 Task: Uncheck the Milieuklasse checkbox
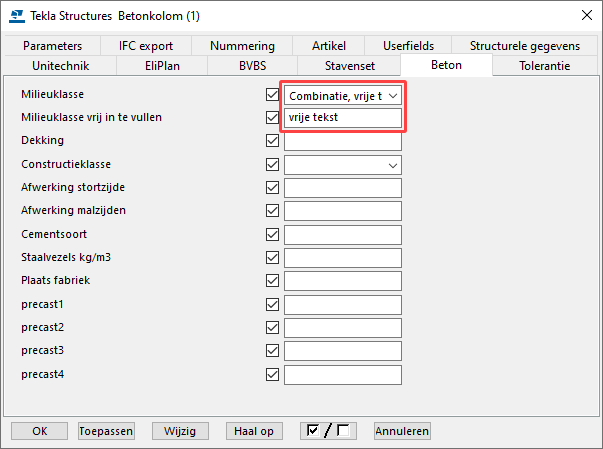coord(272,94)
